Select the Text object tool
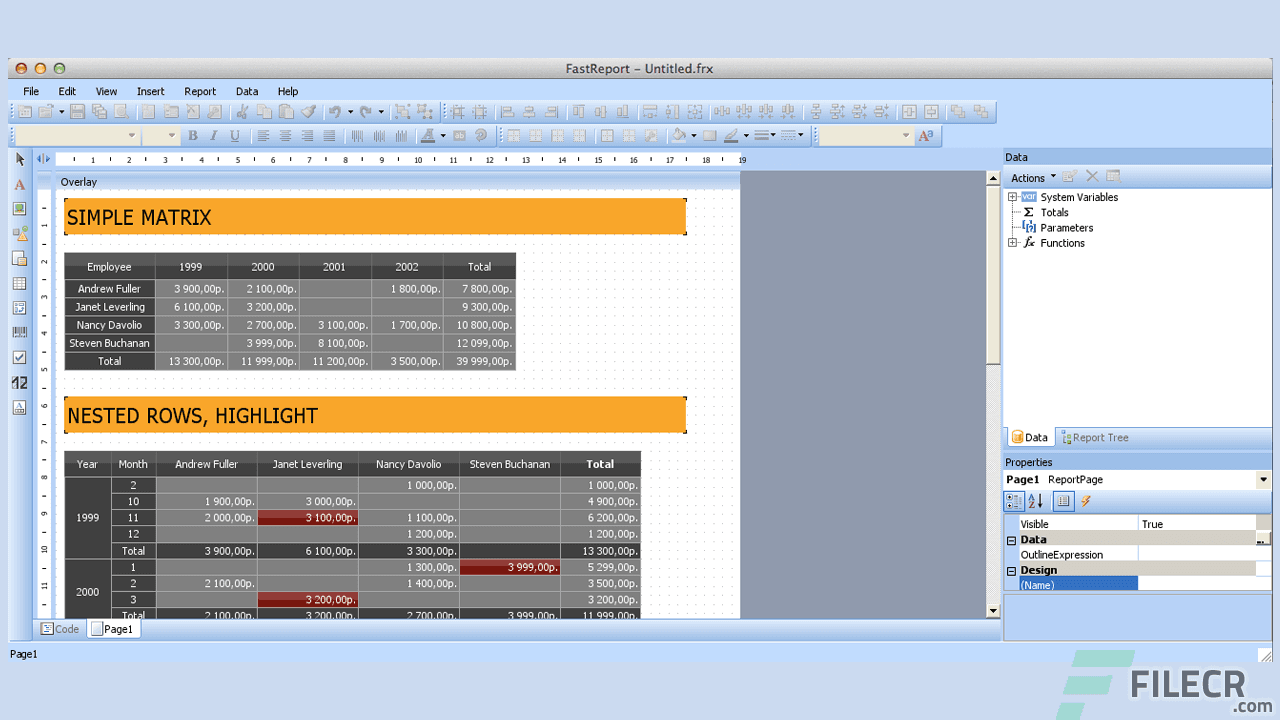This screenshot has width=1280, height=720. pyautogui.click(x=20, y=184)
